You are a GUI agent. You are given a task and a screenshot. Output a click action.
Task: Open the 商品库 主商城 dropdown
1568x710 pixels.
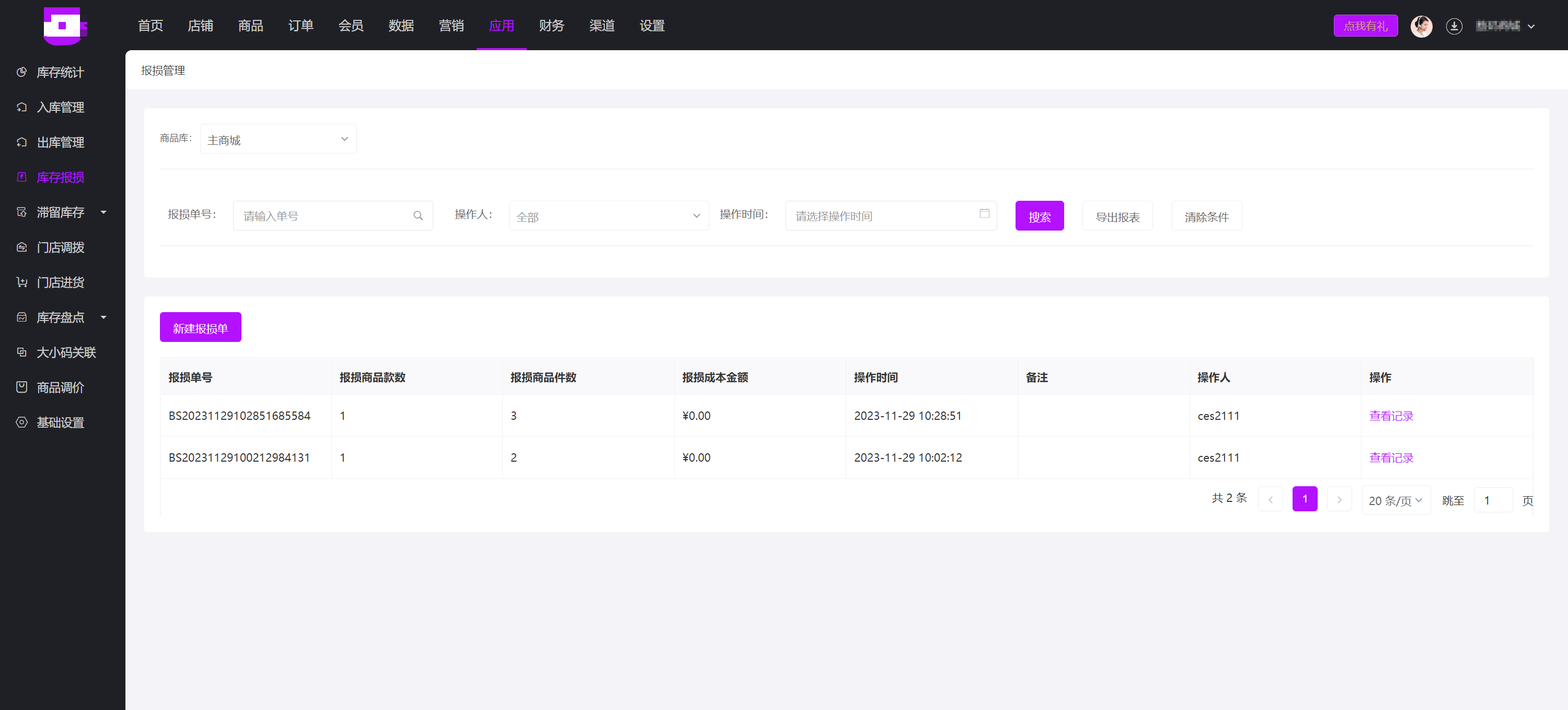[278, 140]
